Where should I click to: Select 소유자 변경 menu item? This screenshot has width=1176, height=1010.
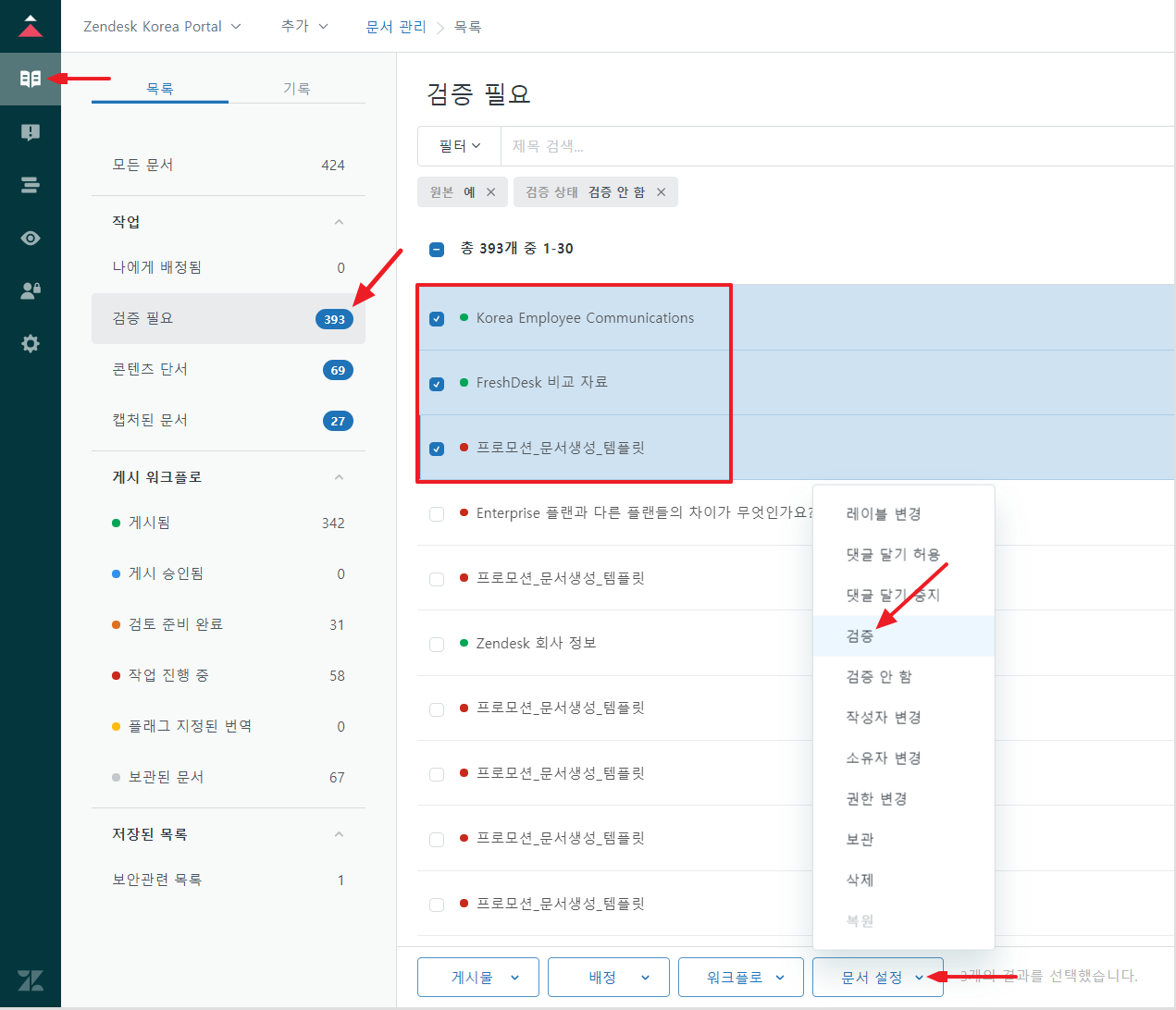tap(904, 758)
